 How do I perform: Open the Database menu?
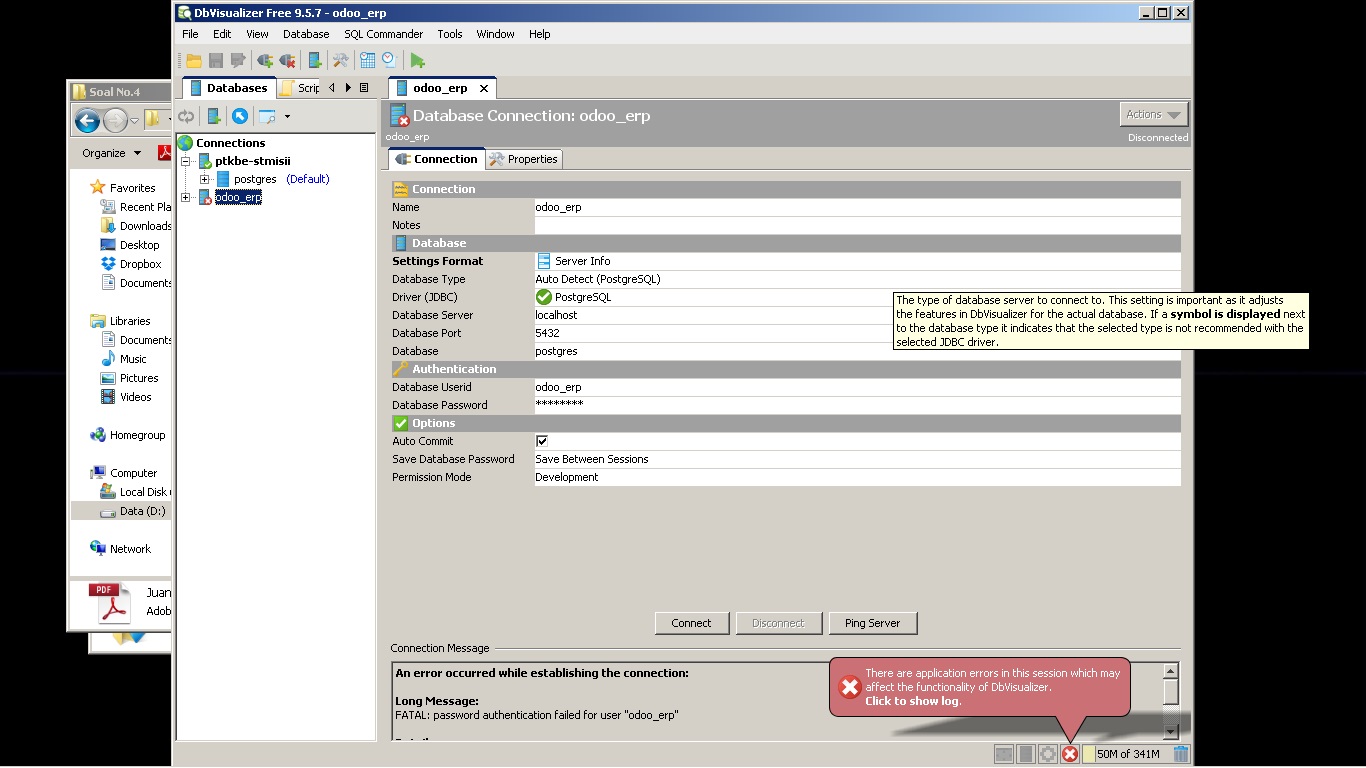click(x=306, y=34)
